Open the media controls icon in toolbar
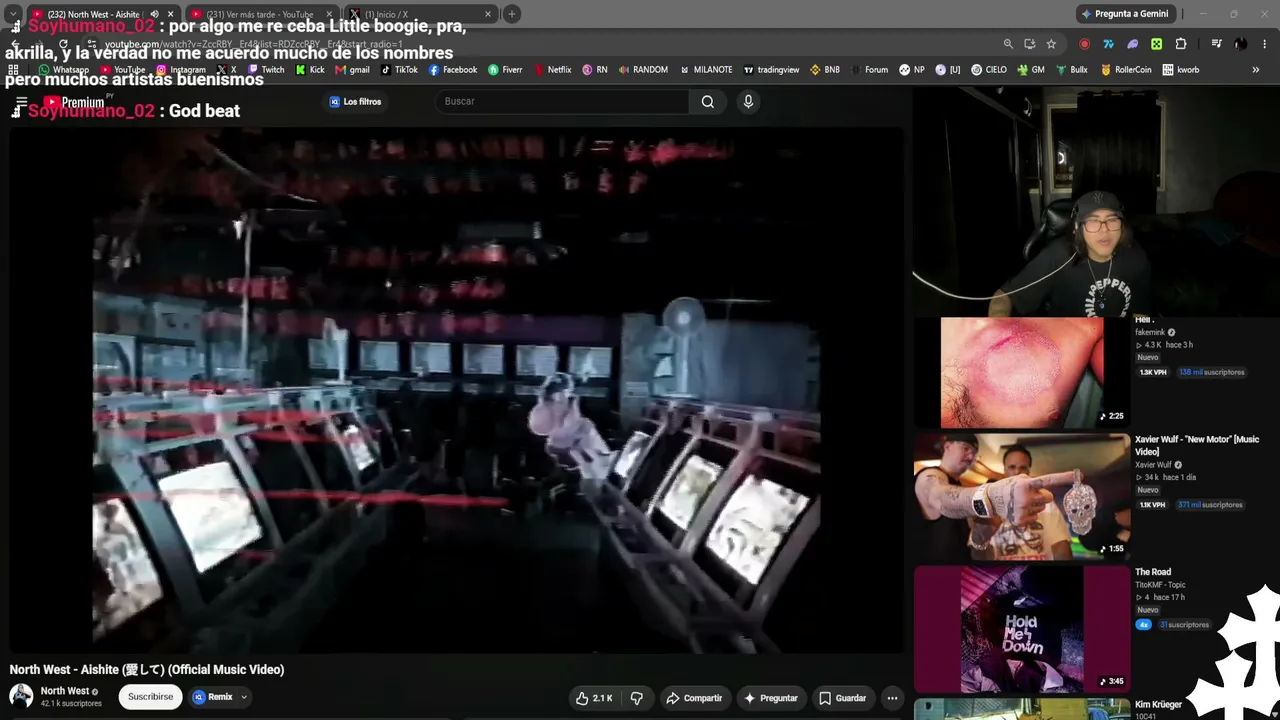Screen dimensions: 1280x720 coord(1216,44)
